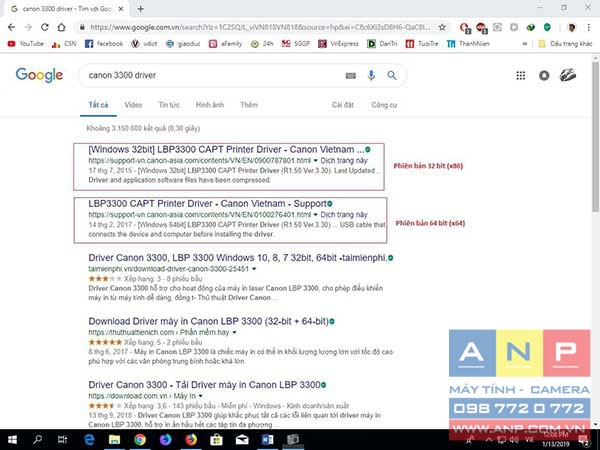600x450 pixels.
Task: Go back with the browser back arrow
Action: (11, 27)
